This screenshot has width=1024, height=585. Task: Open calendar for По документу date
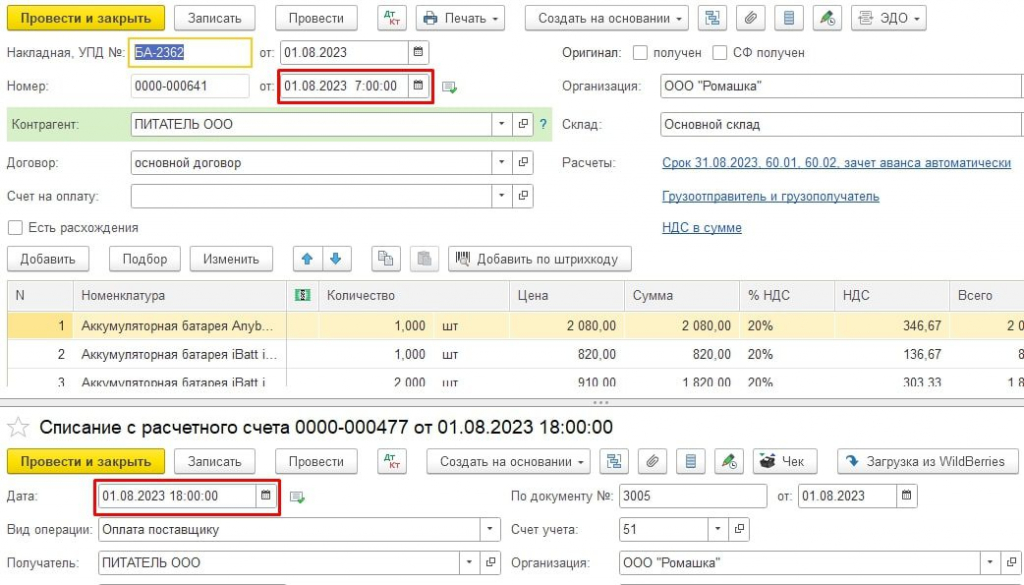point(906,496)
